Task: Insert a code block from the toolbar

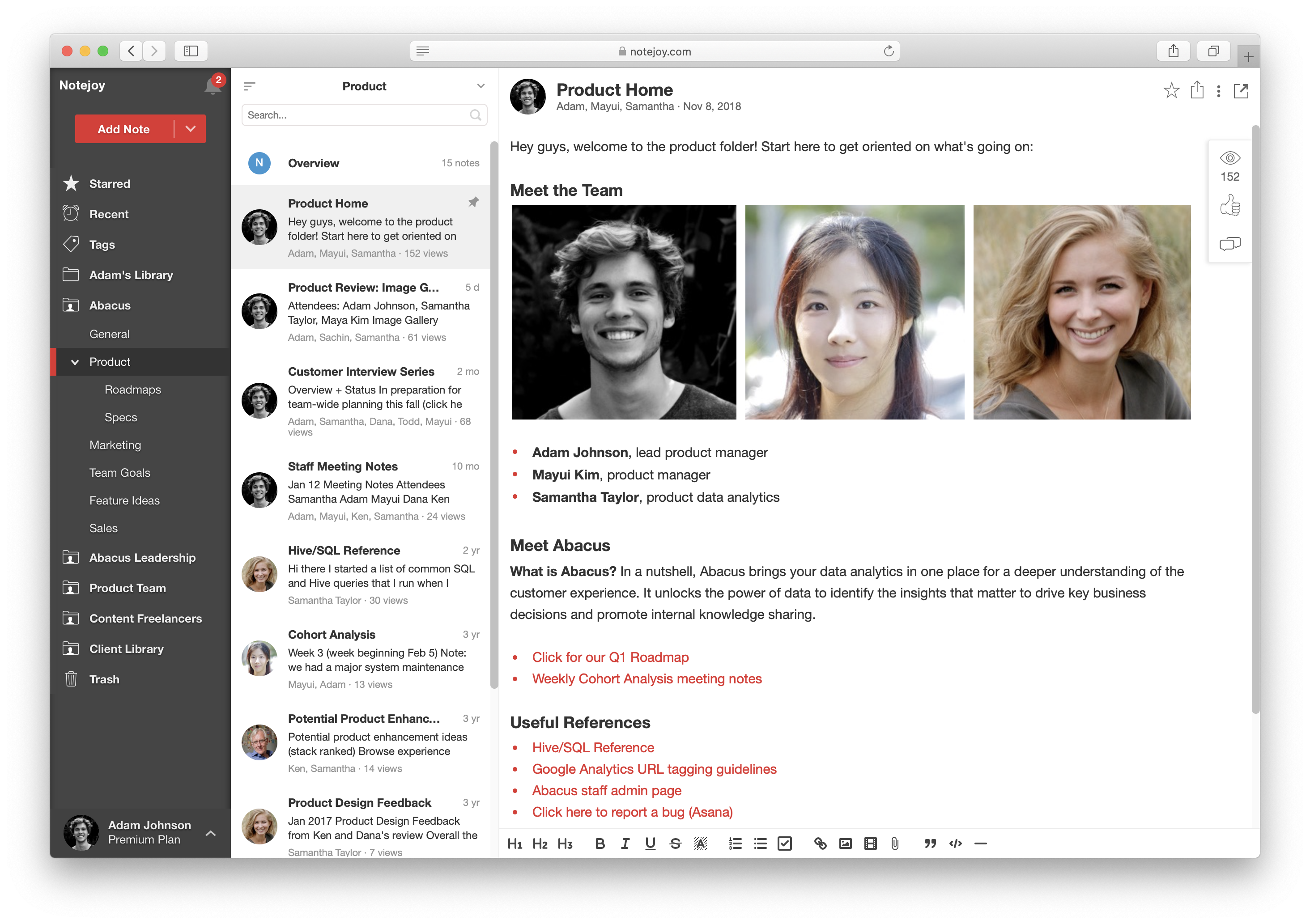Action: 955,843
